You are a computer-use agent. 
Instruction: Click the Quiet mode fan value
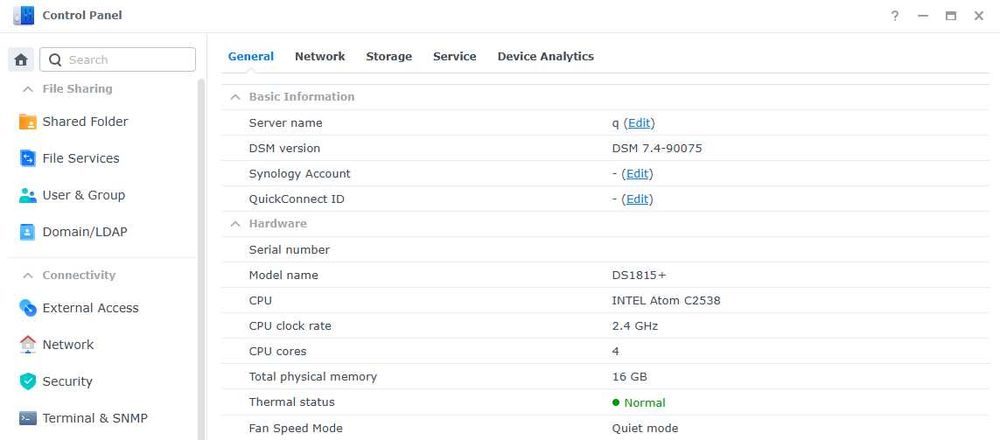(645, 428)
